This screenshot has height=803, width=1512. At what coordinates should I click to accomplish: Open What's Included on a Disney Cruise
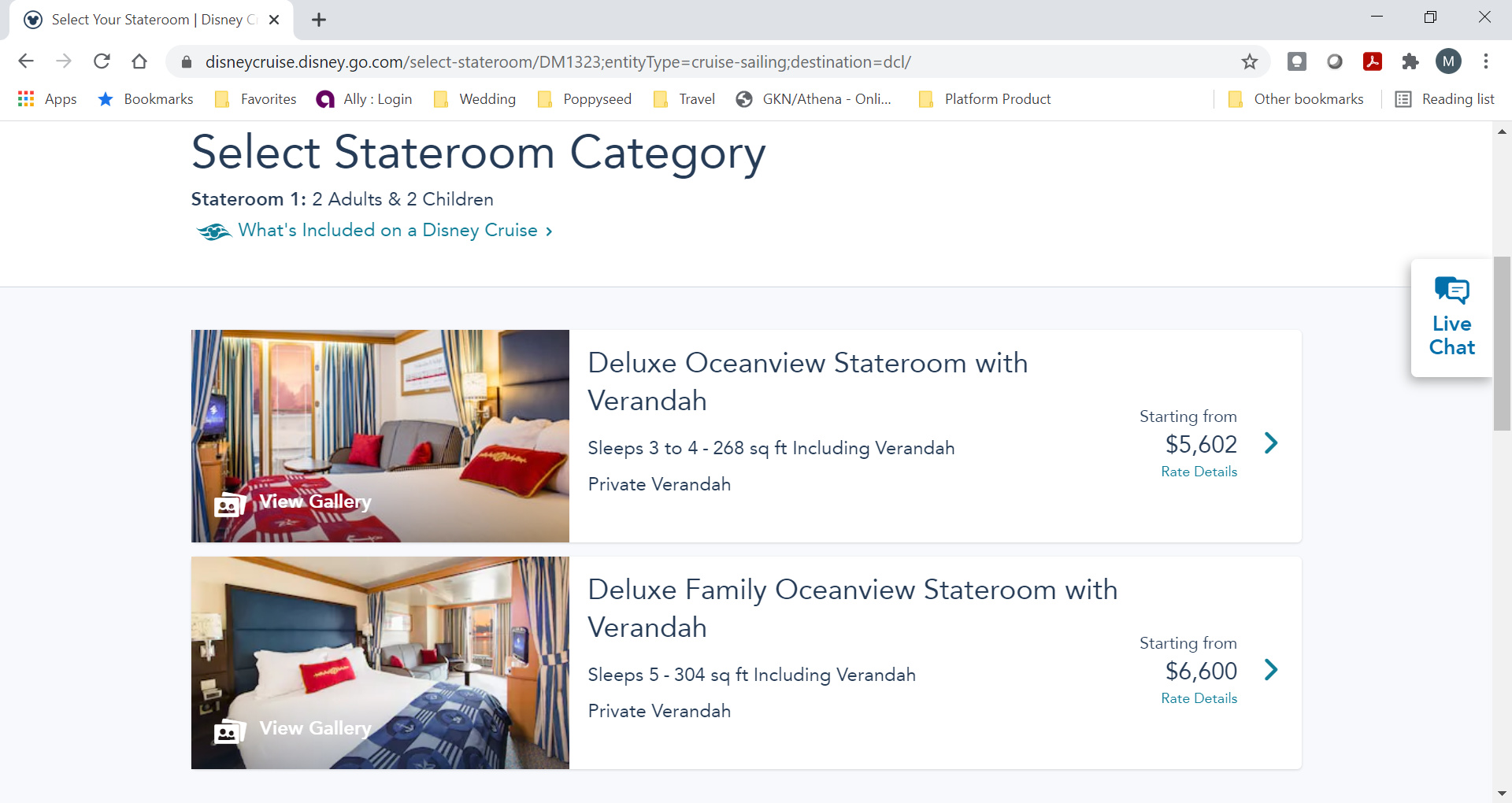(x=387, y=231)
